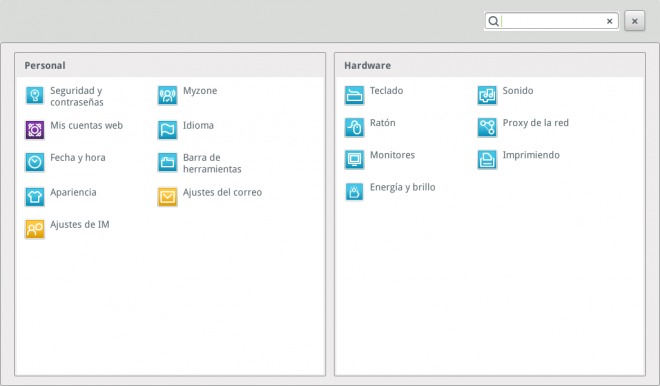Click the Idioma flag icon
Screen dimensions: 660x386
(168, 130)
